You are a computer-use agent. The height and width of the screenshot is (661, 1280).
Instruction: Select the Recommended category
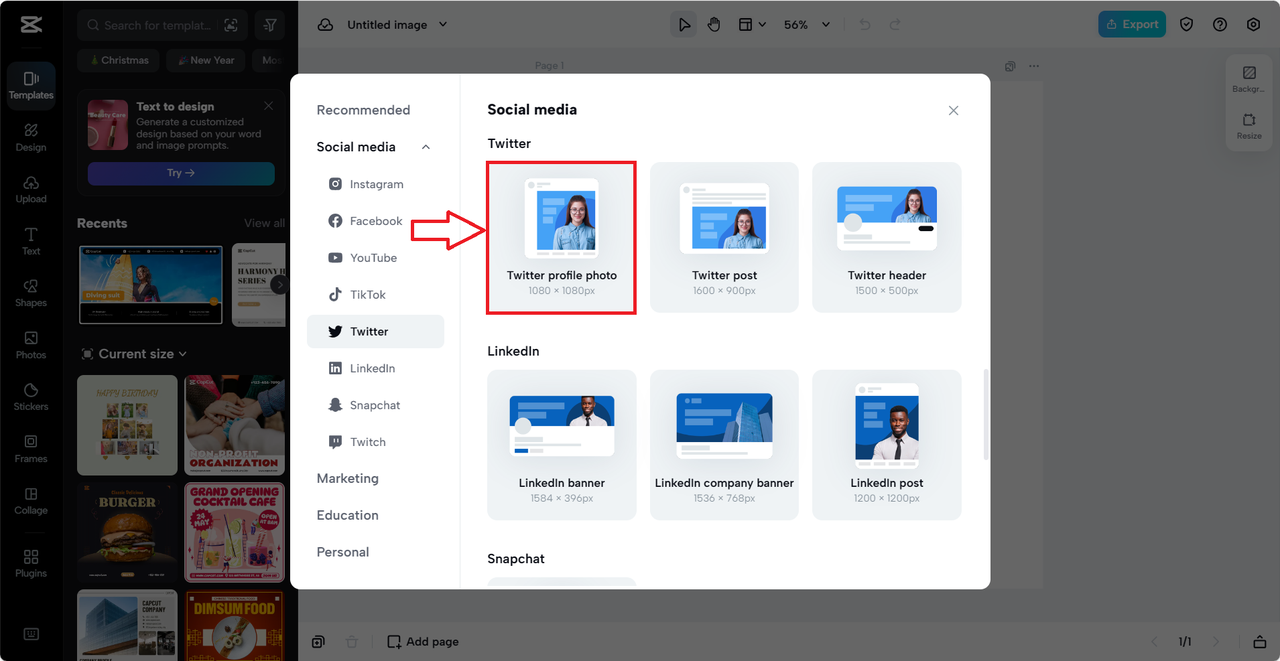tap(363, 110)
